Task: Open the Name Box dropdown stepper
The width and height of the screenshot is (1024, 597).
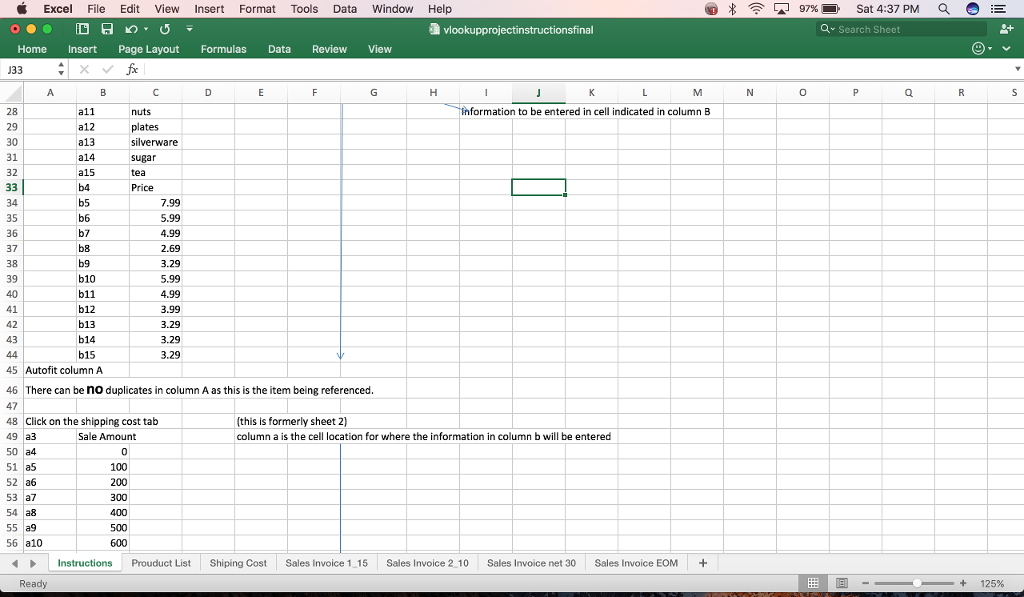Action: pos(61,69)
